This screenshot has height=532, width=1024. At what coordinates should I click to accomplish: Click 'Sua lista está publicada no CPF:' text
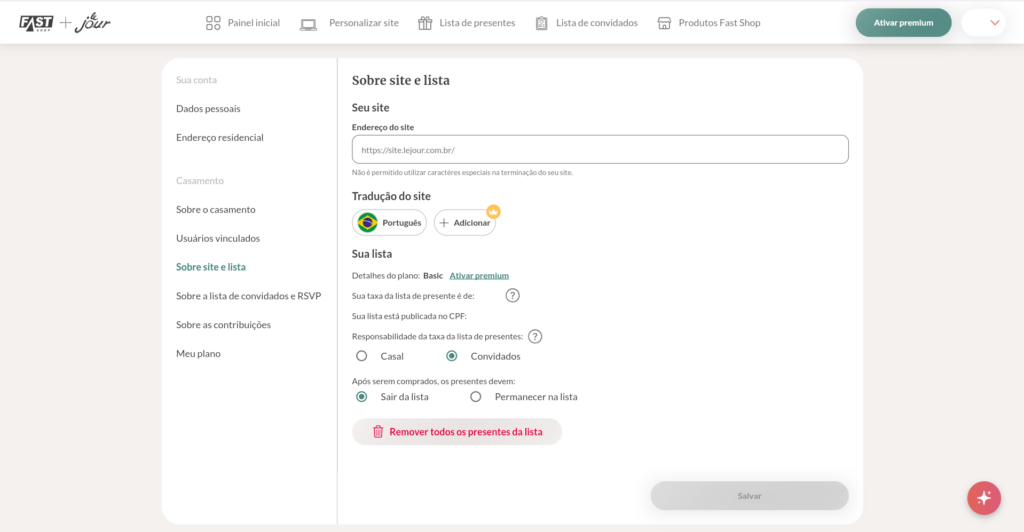pos(409,316)
